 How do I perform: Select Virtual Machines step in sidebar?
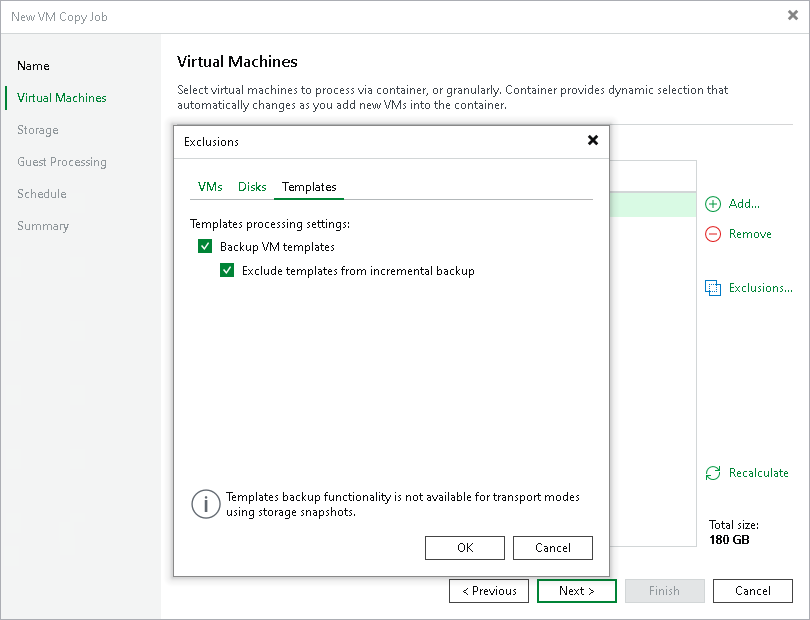coord(61,98)
